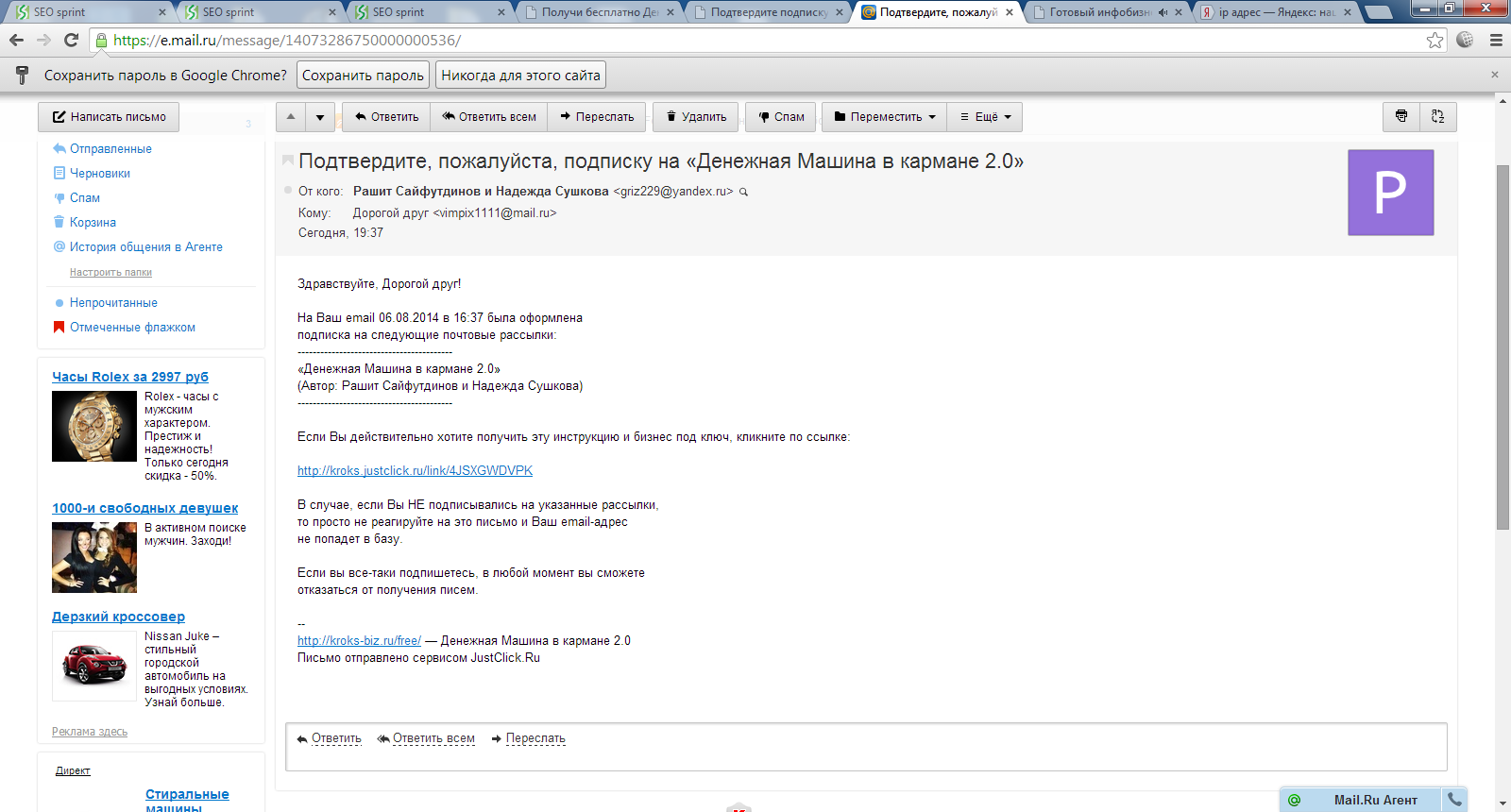1511x812 pixels.
Task: Click the globe extension icon in toolbar
Action: [1465, 40]
